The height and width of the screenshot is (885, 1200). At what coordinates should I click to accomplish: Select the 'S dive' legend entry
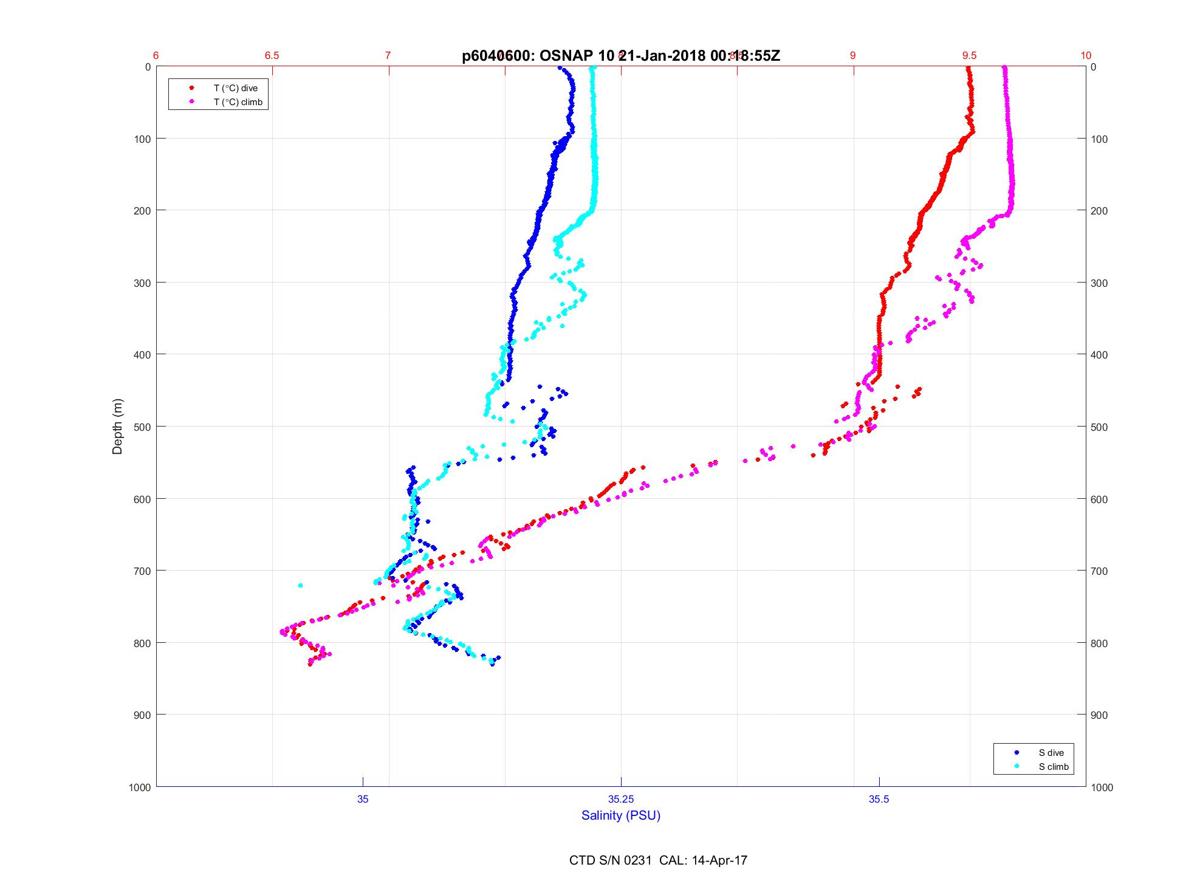coord(1051,752)
